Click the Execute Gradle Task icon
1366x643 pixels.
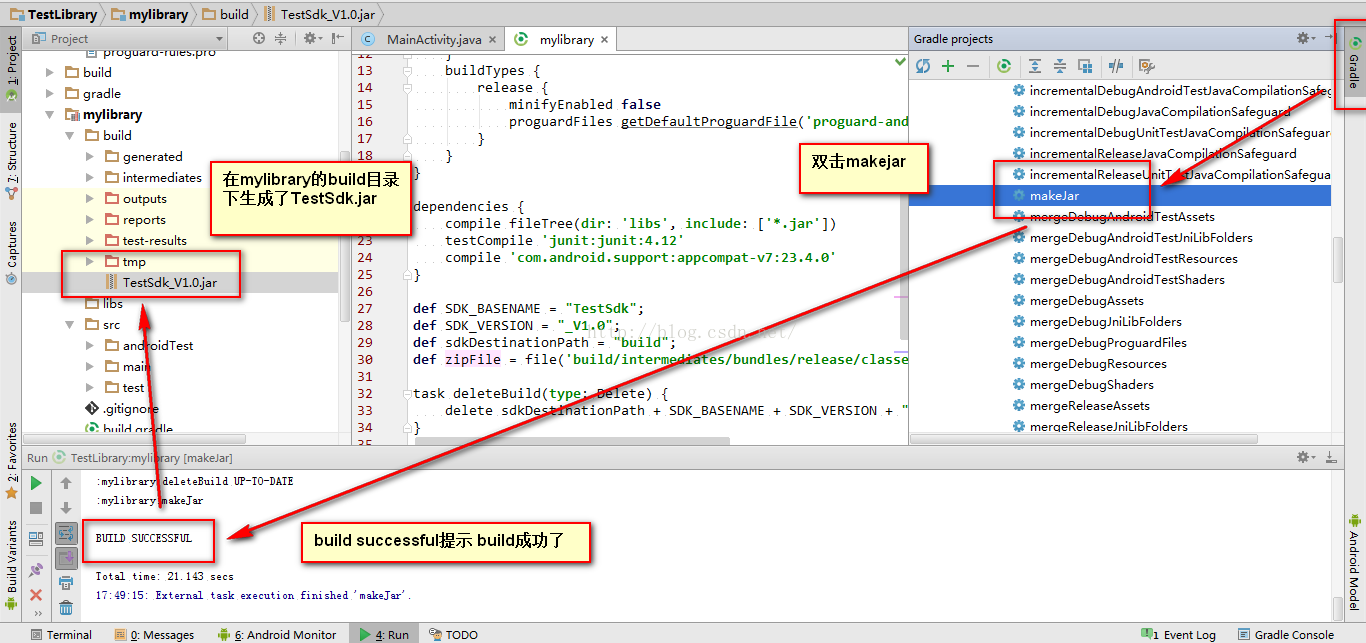tap(1004, 66)
